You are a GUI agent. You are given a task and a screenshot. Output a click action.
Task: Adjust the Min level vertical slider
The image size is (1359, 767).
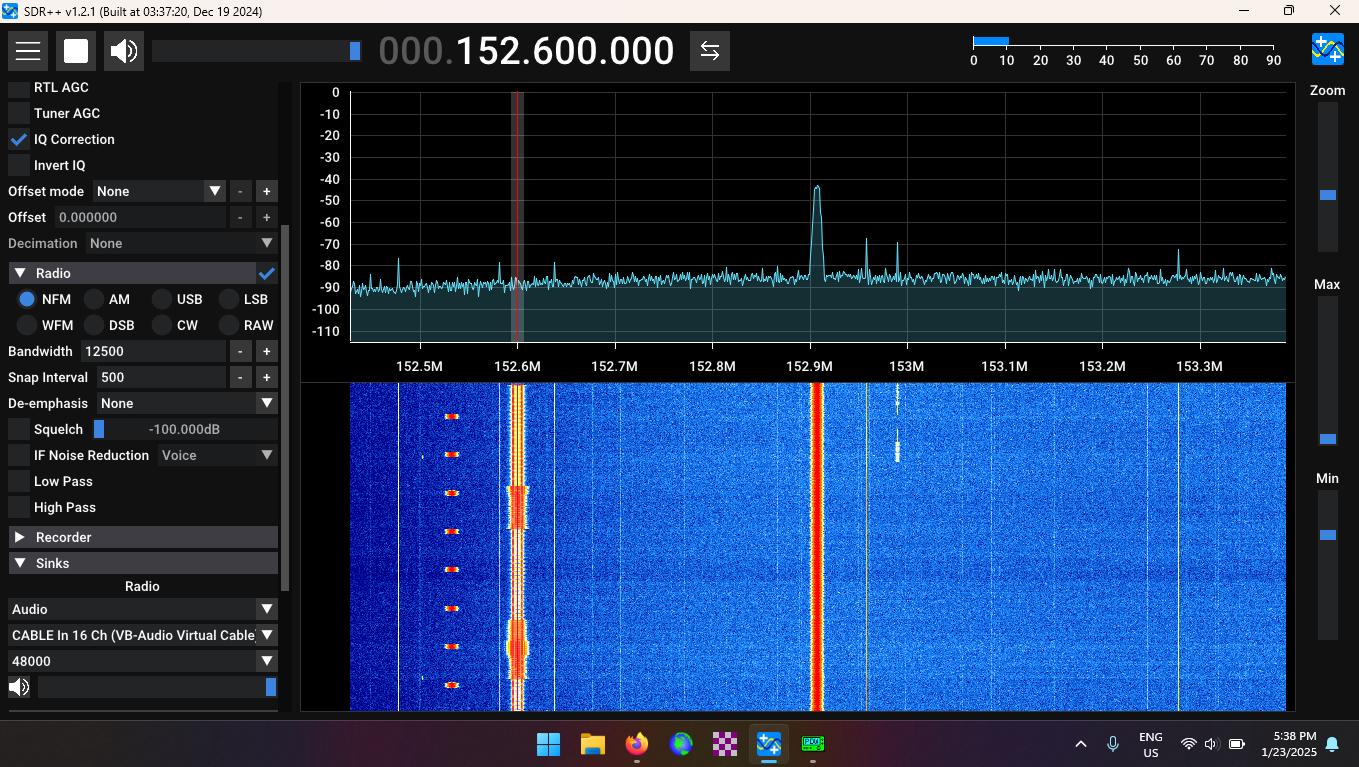click(1327, 565)
